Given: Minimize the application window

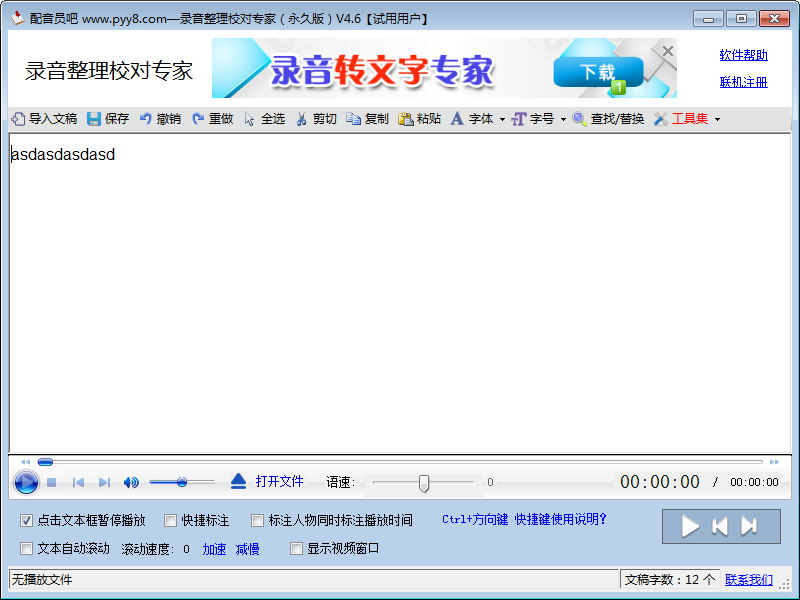Looking at the screenshot, I should pos(708,19).
